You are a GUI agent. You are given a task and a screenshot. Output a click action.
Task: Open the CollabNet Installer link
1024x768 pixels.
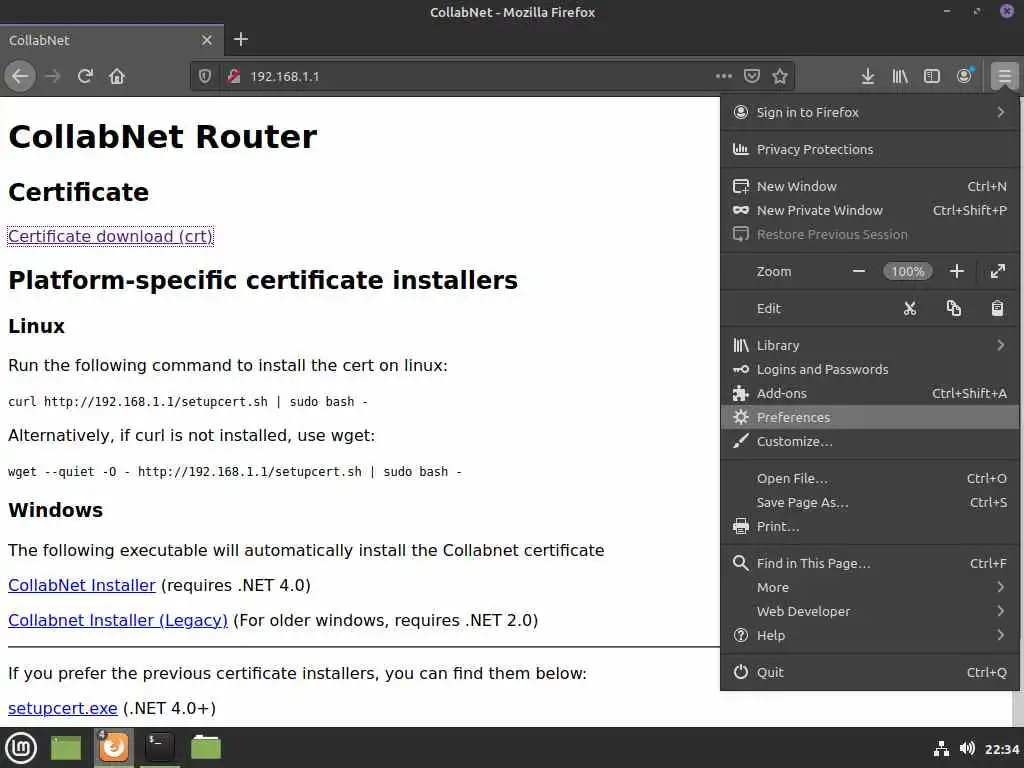pos(82,585)
